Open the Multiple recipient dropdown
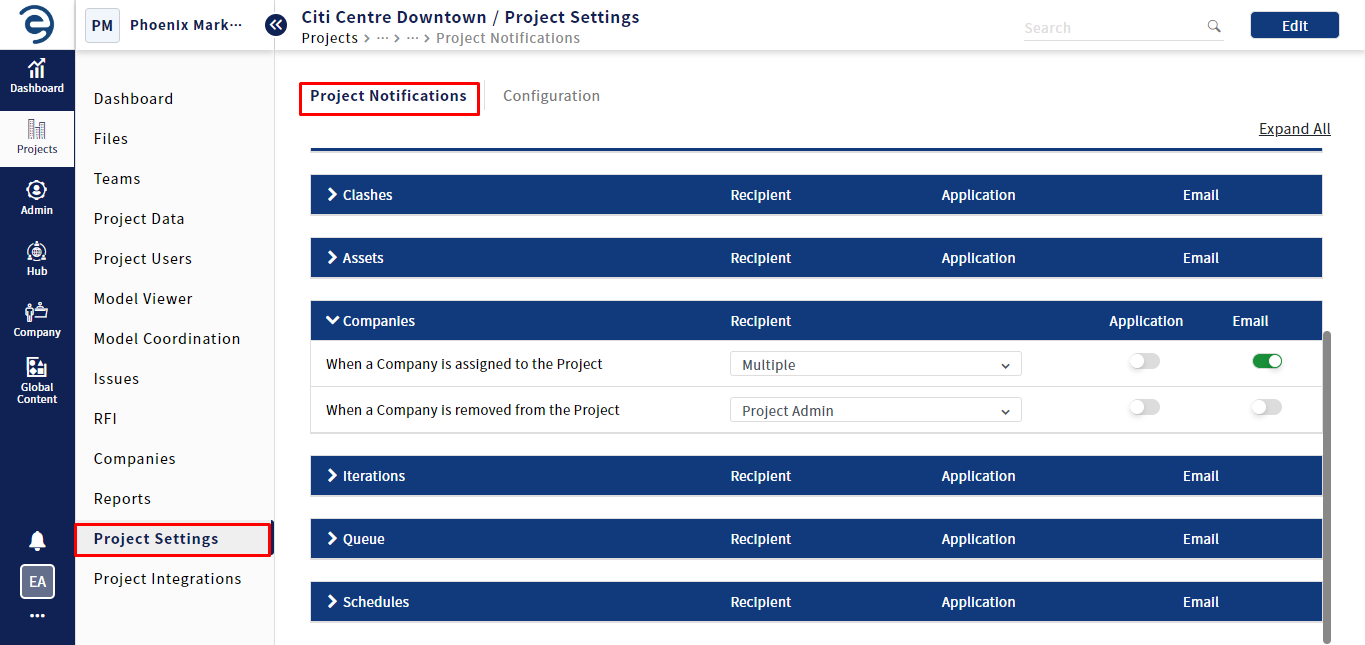The image size is (1365, 645). 876,364
